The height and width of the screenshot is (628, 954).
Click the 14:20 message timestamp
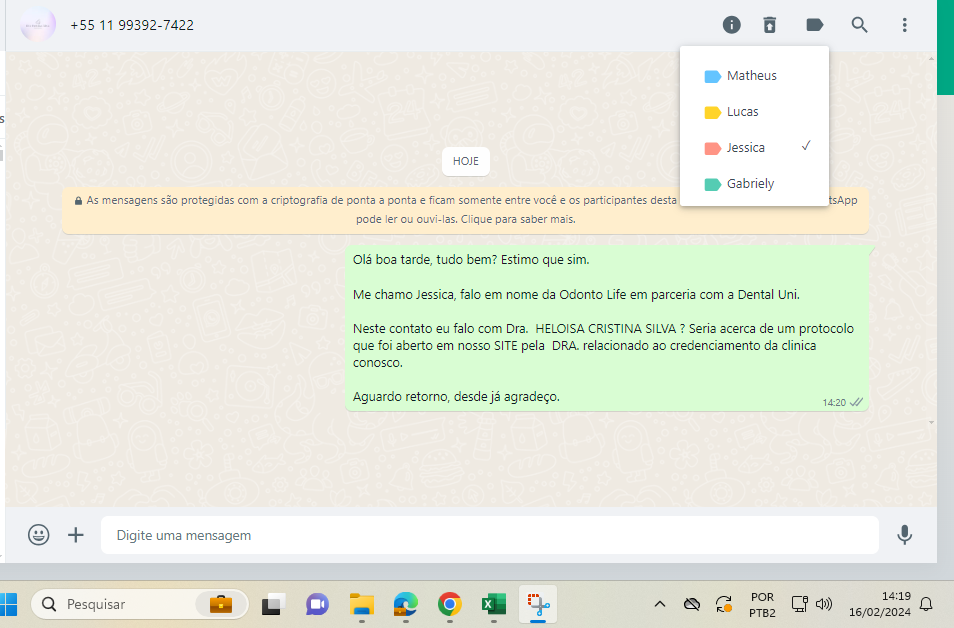coord(834,403)
